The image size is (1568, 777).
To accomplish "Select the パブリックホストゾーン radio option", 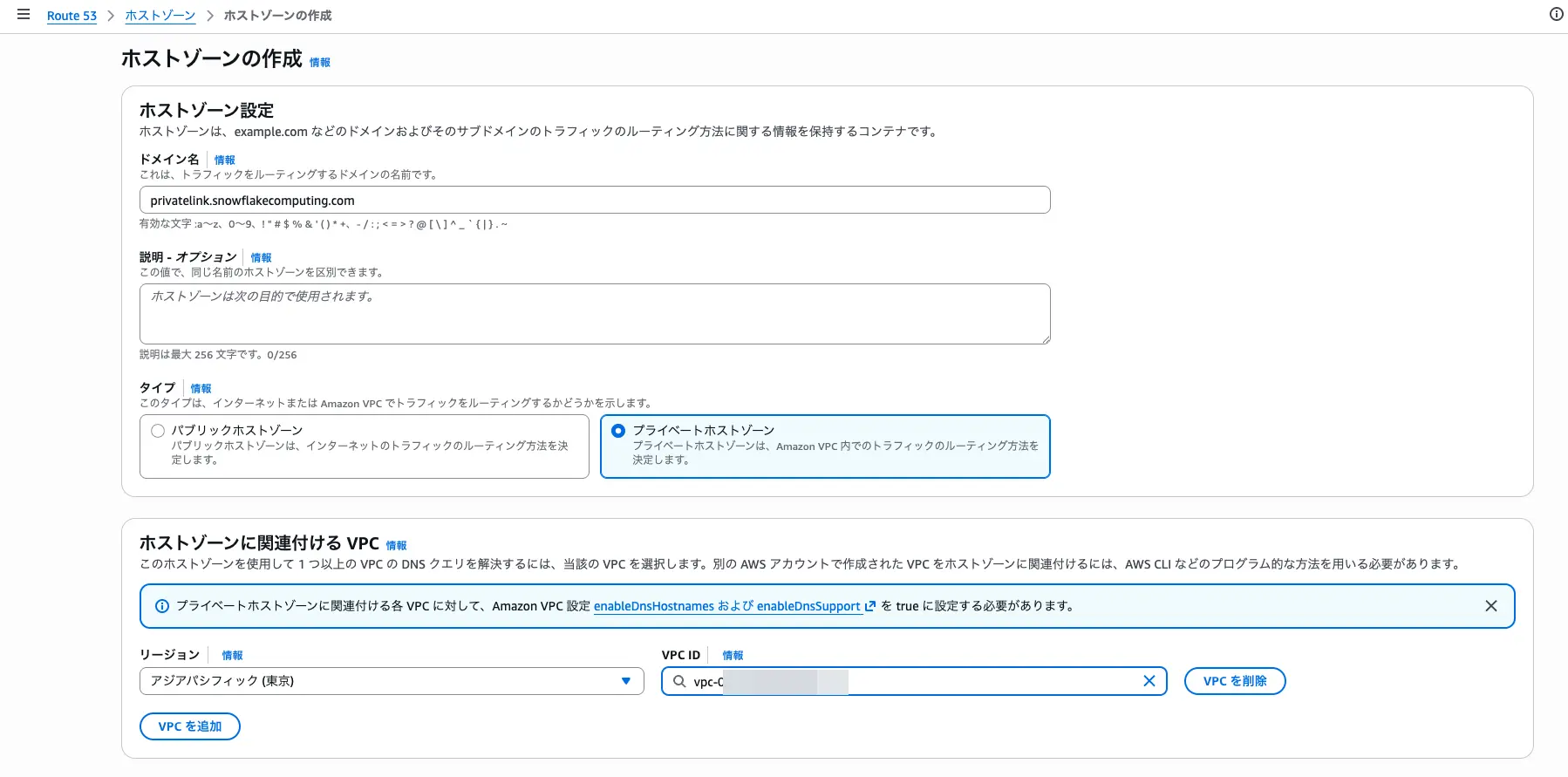I will coord(158,431).
